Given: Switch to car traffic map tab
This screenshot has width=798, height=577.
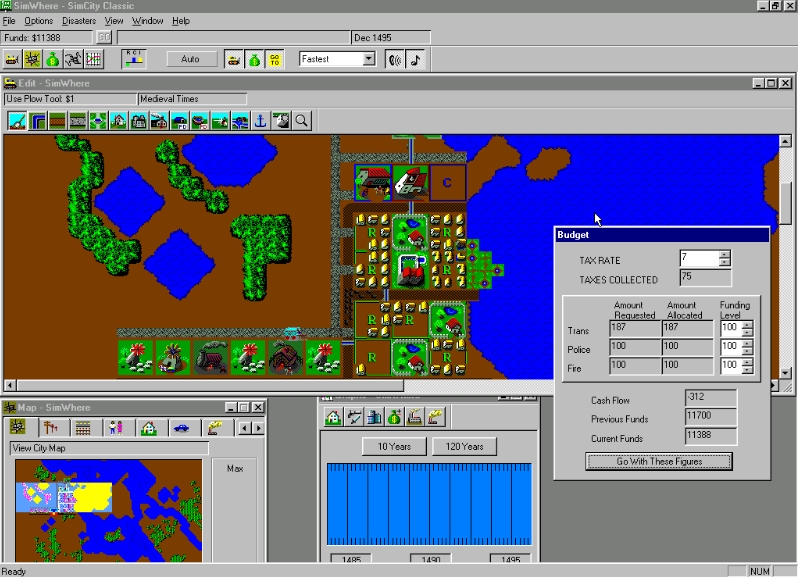Looking at the screenshot, I should point(181,428).
